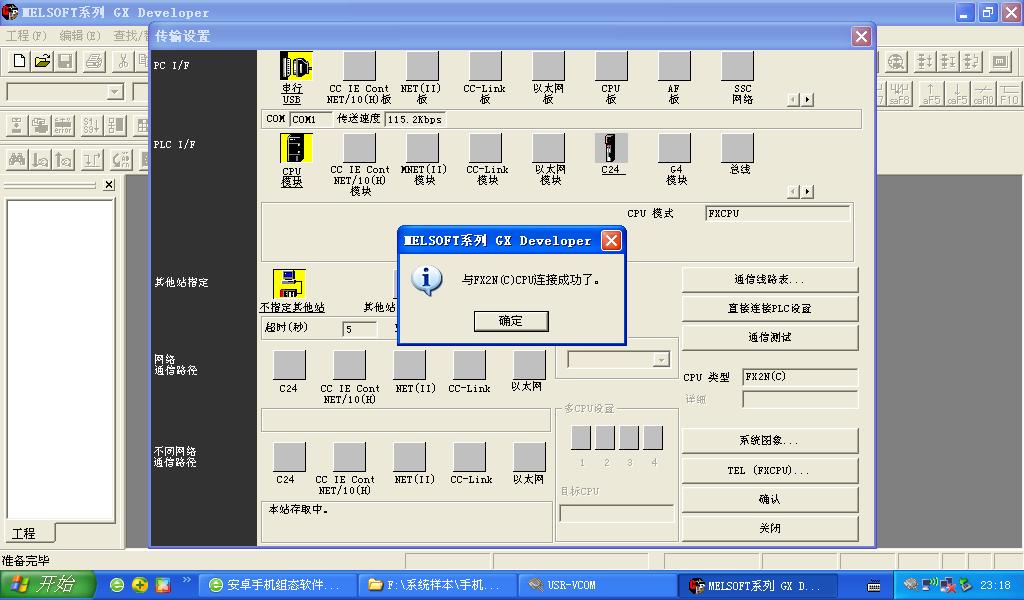
Task: Click the Open project folder toolbar icon
Action: 42,62
